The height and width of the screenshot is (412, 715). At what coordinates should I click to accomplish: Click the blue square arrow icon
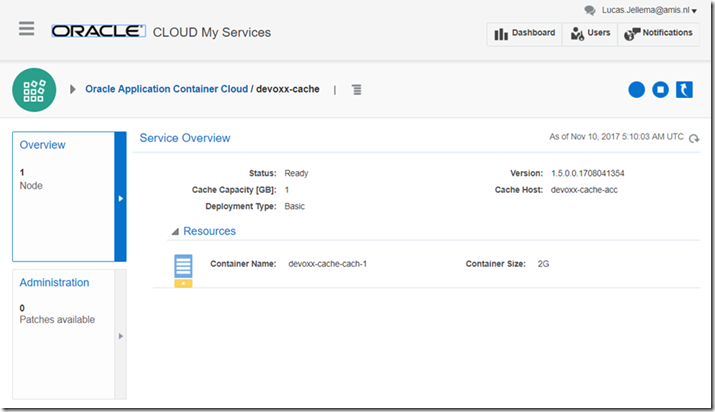click(x=684, y=90)
